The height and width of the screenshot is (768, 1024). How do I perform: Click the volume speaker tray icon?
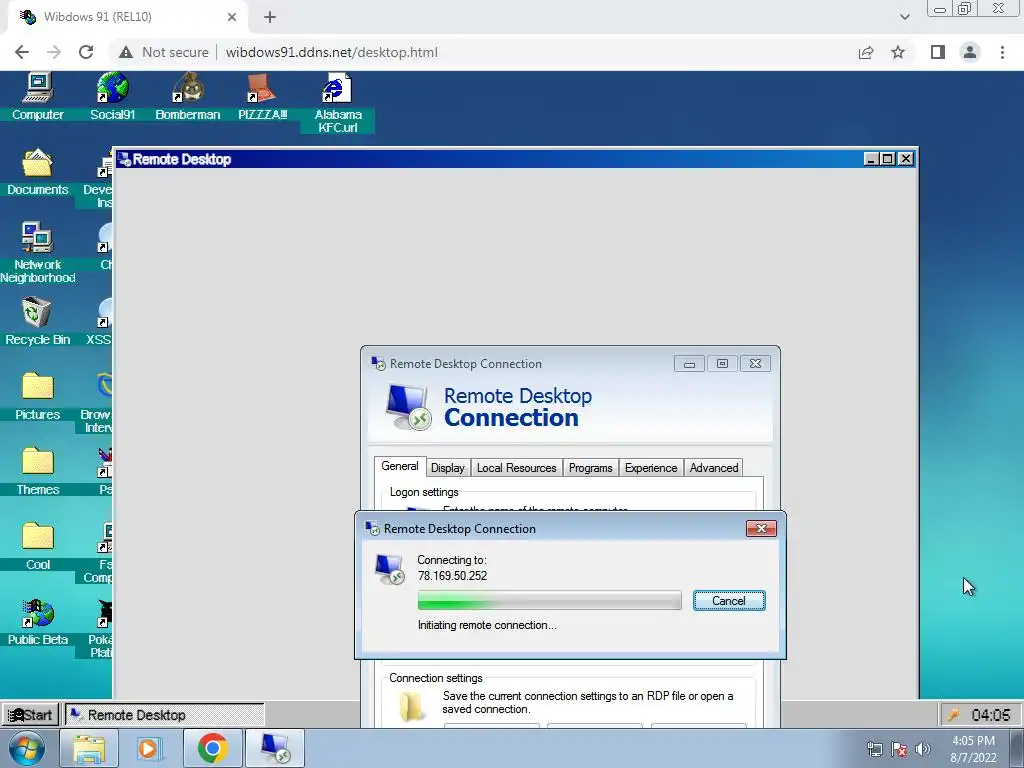click(x=922, y=749)
